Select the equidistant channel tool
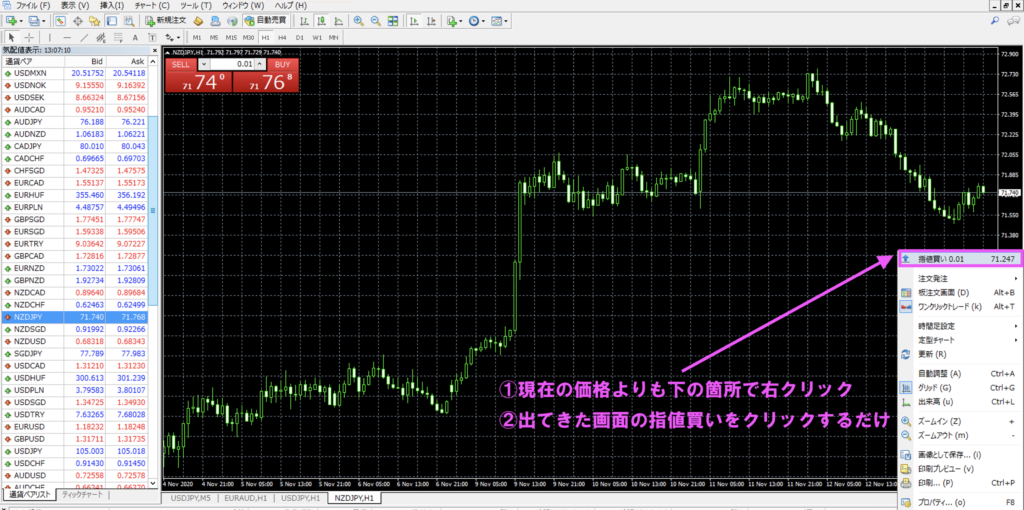 101,37
